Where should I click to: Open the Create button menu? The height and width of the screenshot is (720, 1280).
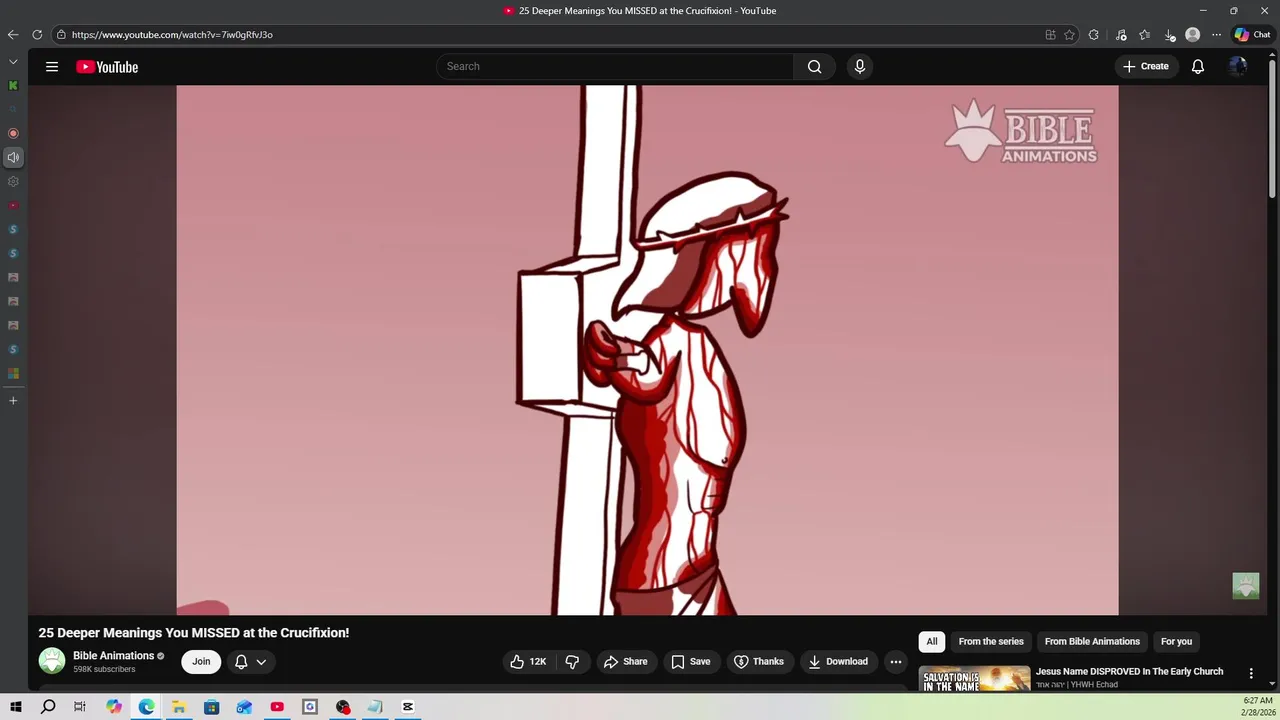click(1146, 67)
